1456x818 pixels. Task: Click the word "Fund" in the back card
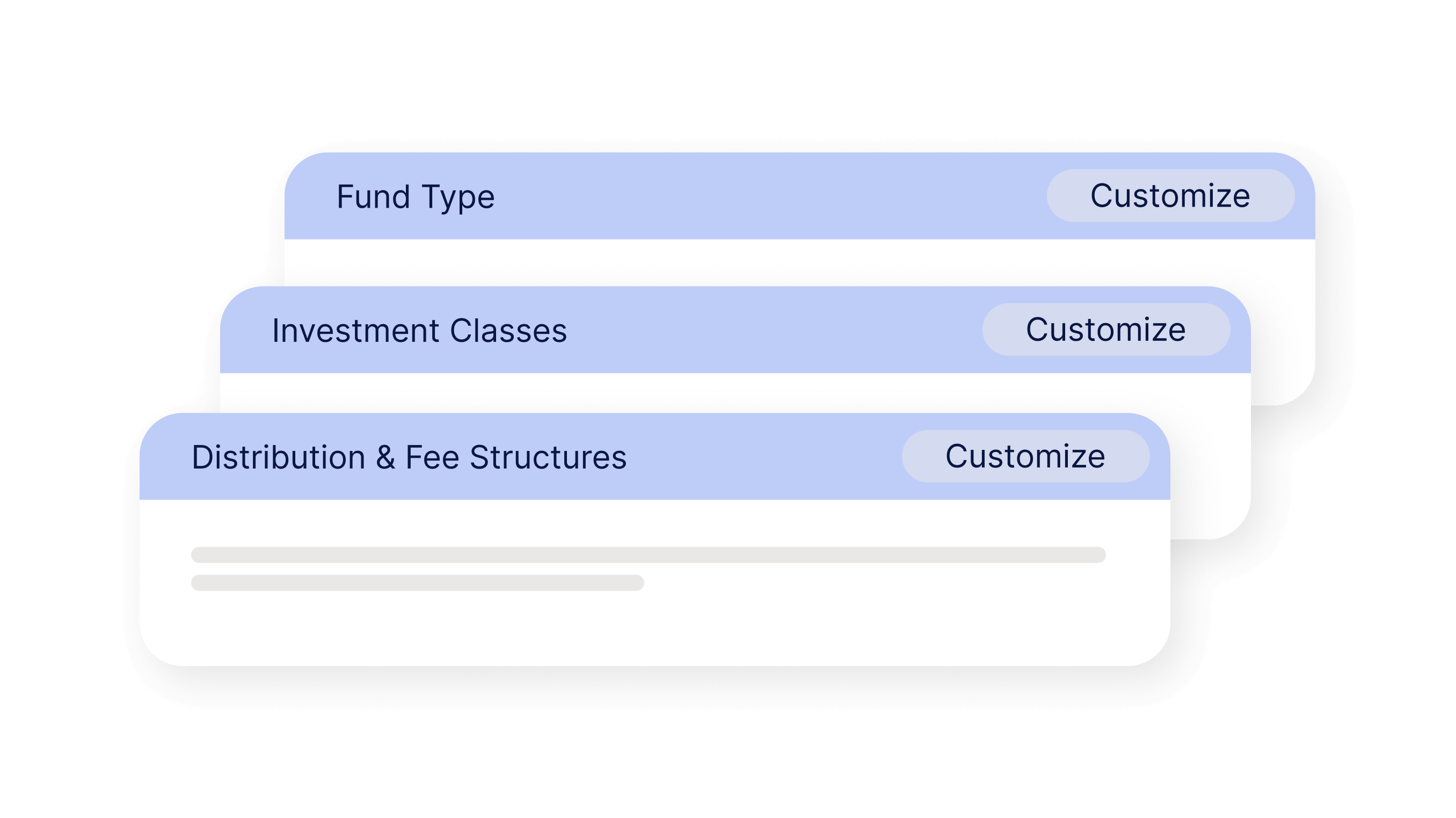(373, 196)
